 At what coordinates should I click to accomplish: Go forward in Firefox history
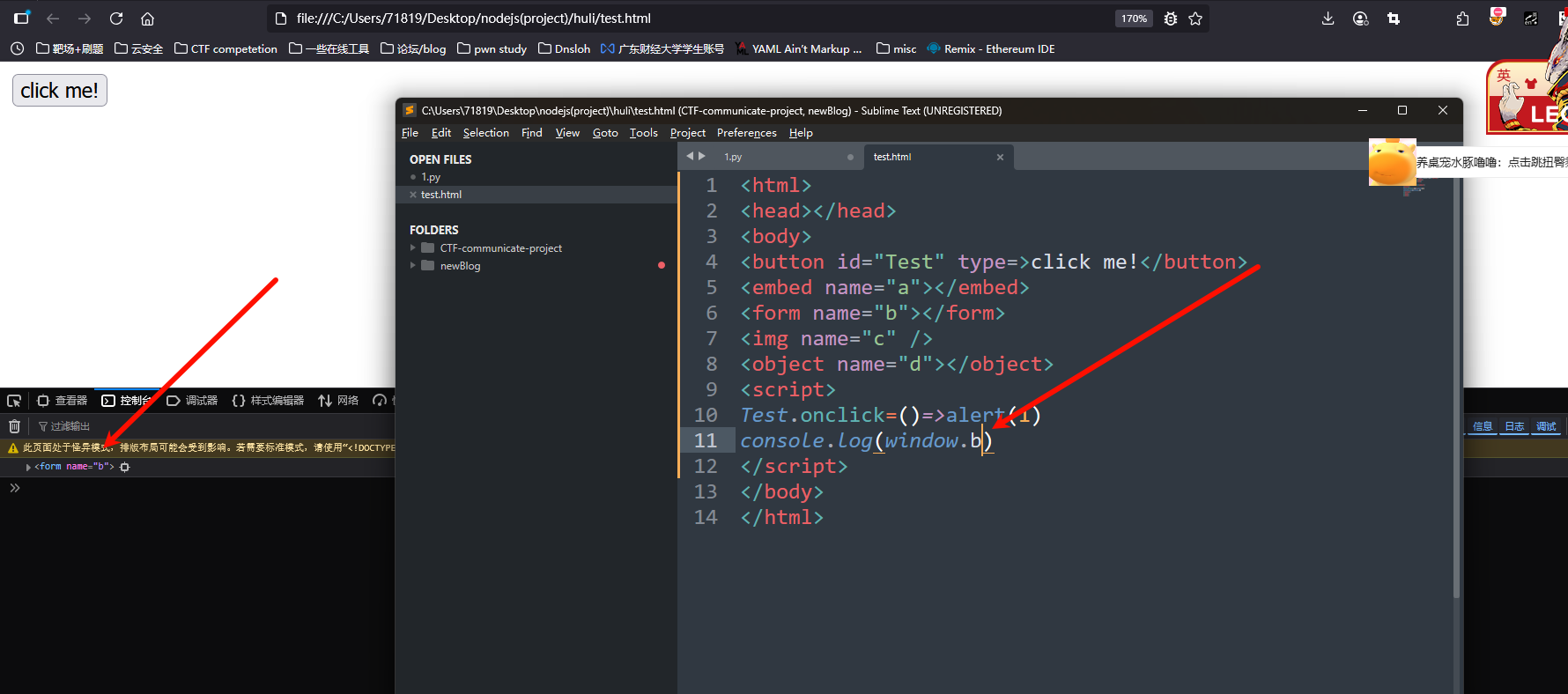point(85,18)
